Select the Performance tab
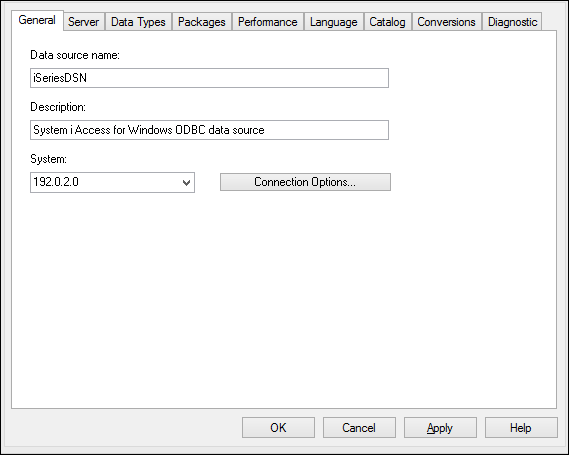The width and height of the screenshot is (569, 455). tap(268, 22)
